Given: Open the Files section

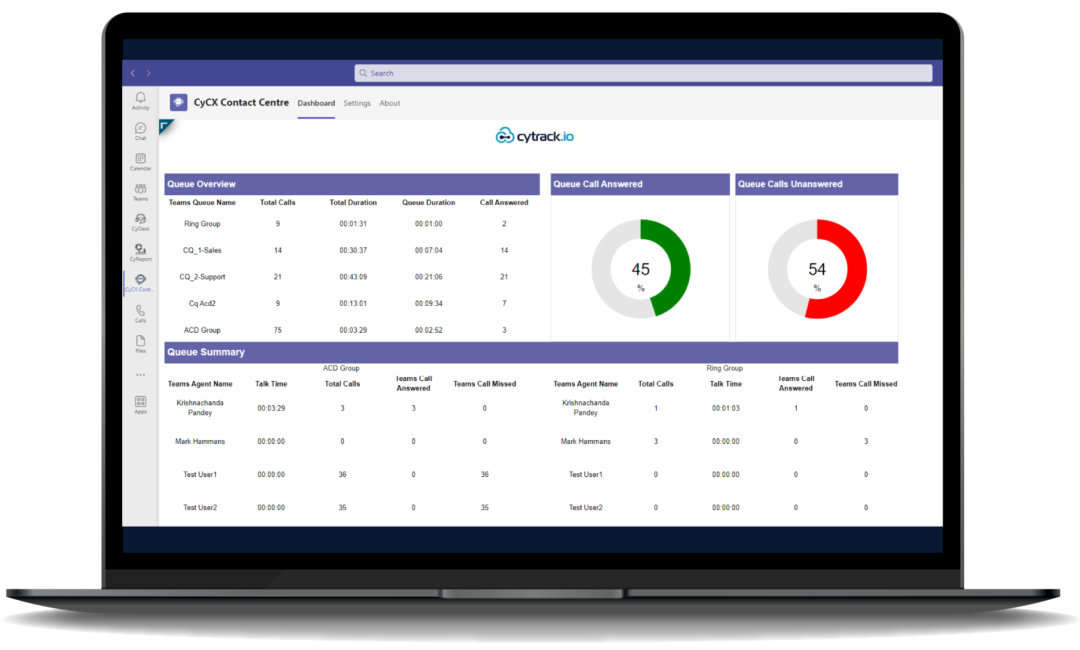Looking at the screenshot, I should tap(140, 343).
